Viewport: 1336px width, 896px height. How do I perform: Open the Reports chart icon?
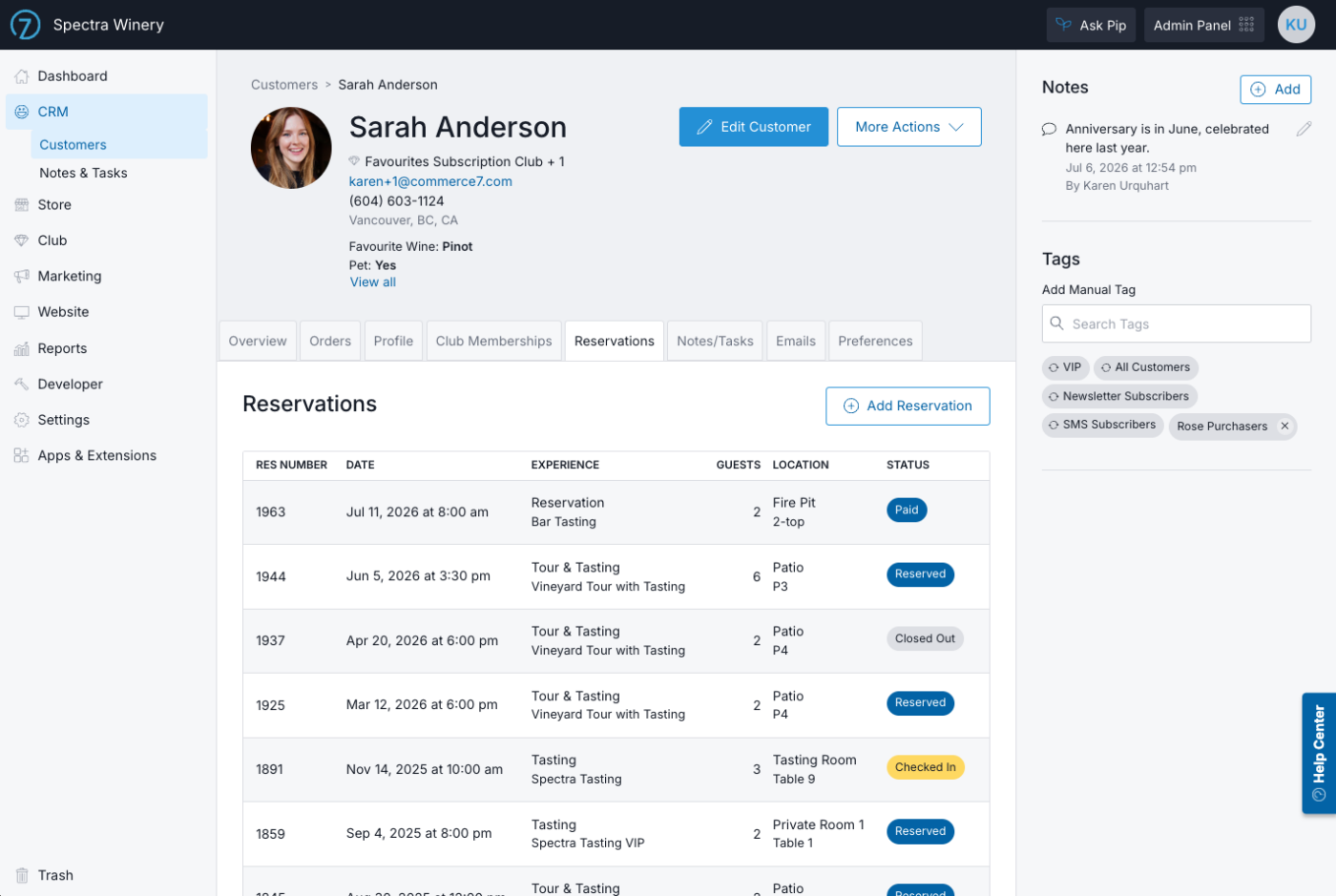tap(21, 349)
